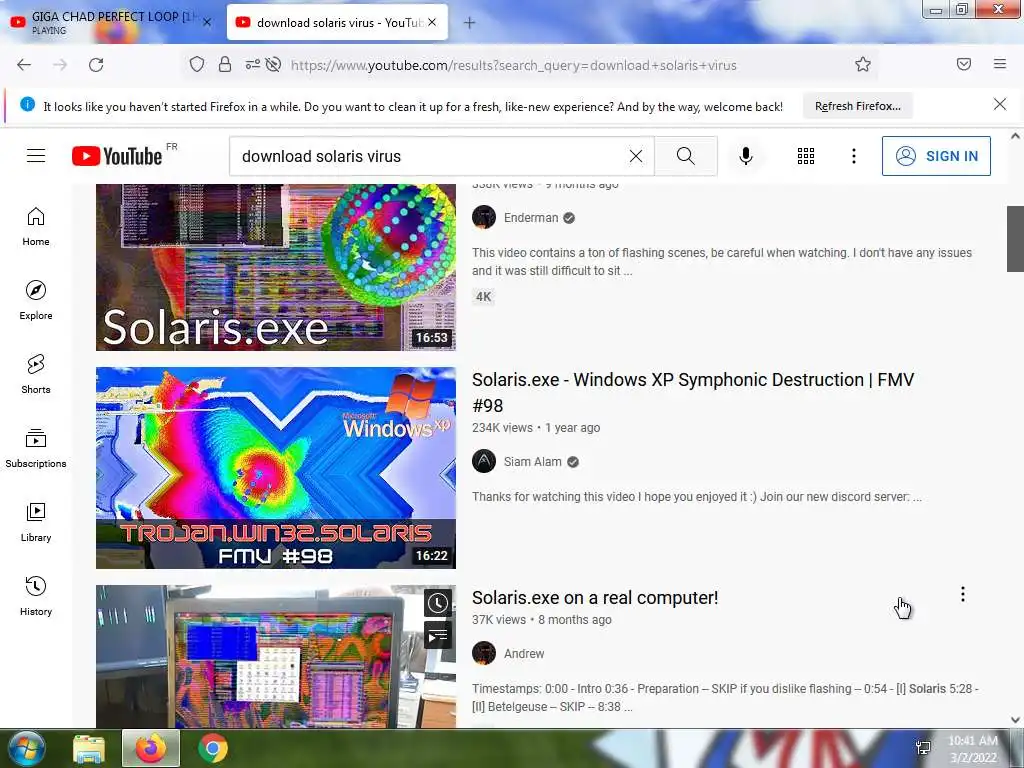Open the YouTube hamburger guide menu
Screen dimensions: 1024x768
36,155
